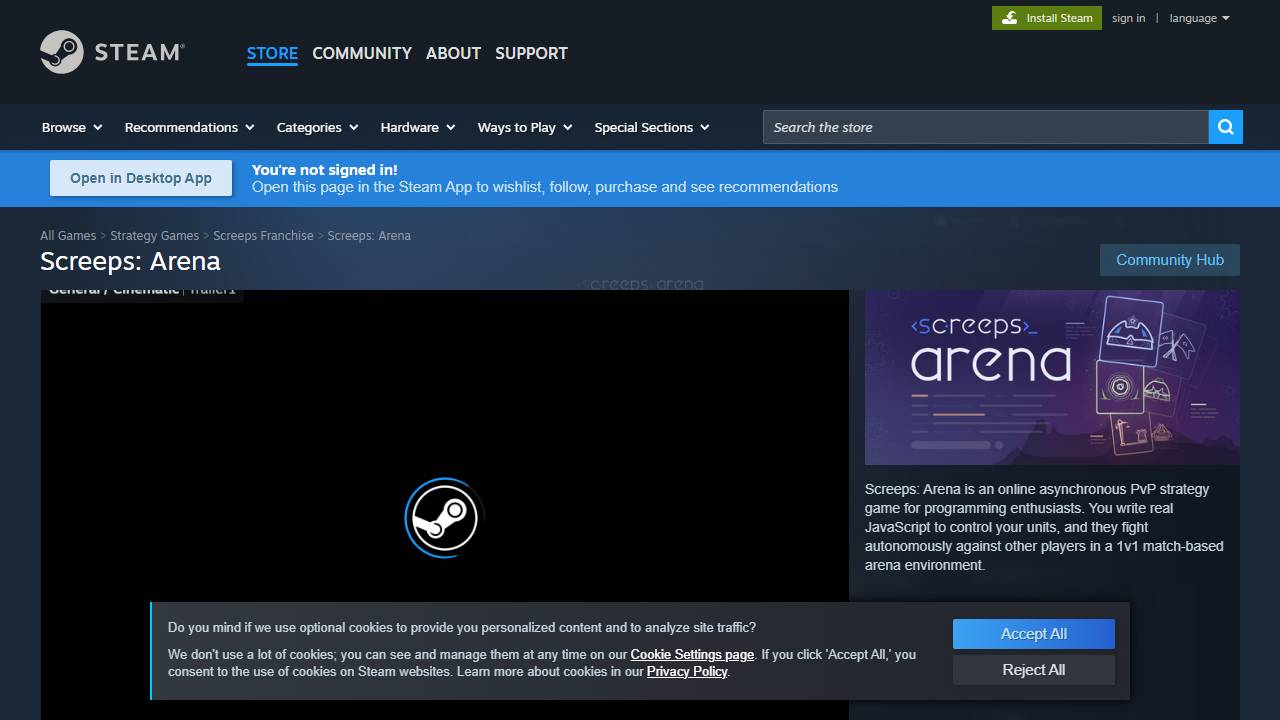Viewport: 1280px width, 720px height.
Task: Click the Screeps: Arena page title
Action: pos(130,261)
